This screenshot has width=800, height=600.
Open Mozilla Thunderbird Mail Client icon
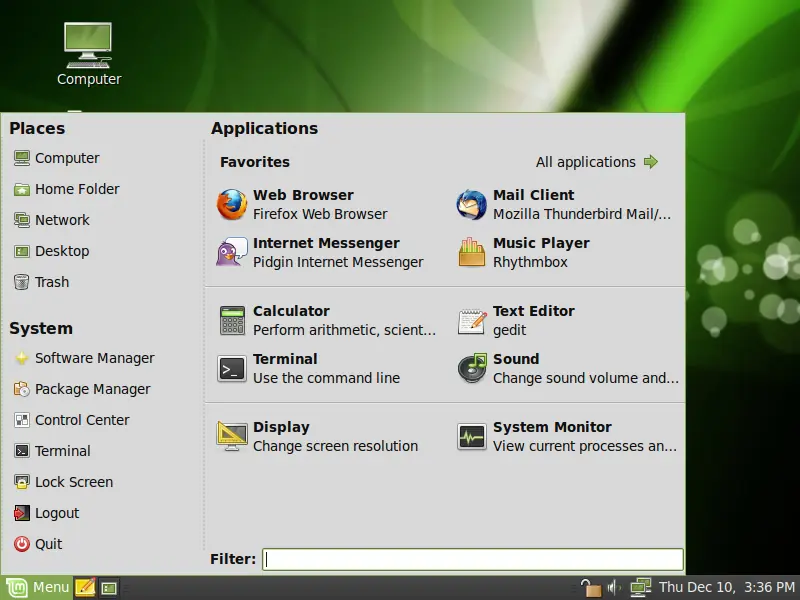[x=471, y=204]
